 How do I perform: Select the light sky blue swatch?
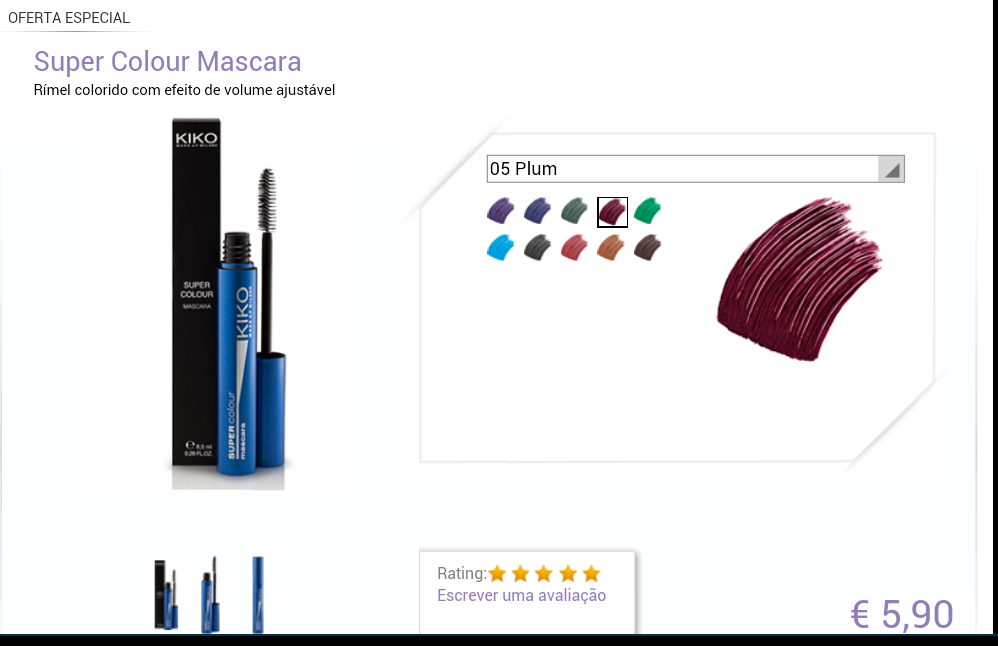pos(501,248)
